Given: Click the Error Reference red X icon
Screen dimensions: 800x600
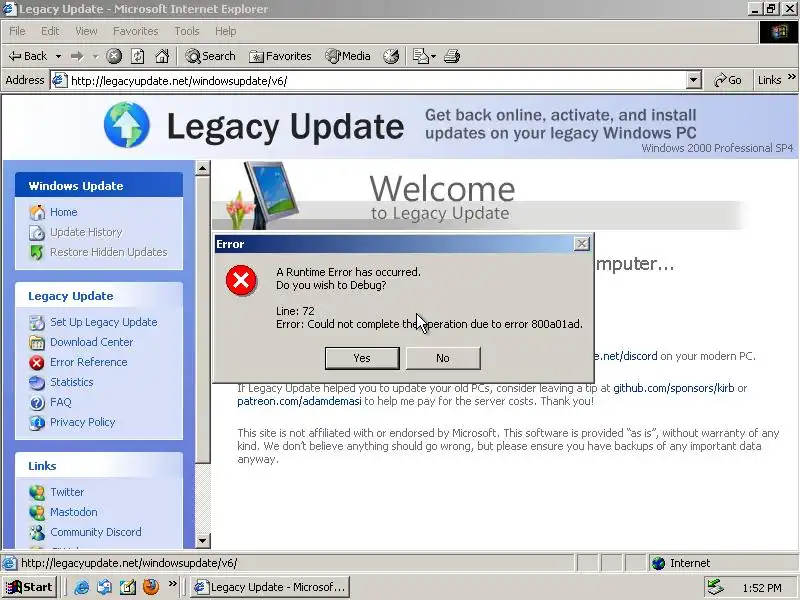Looking at the screenshot, I should (x=37, y=362).
